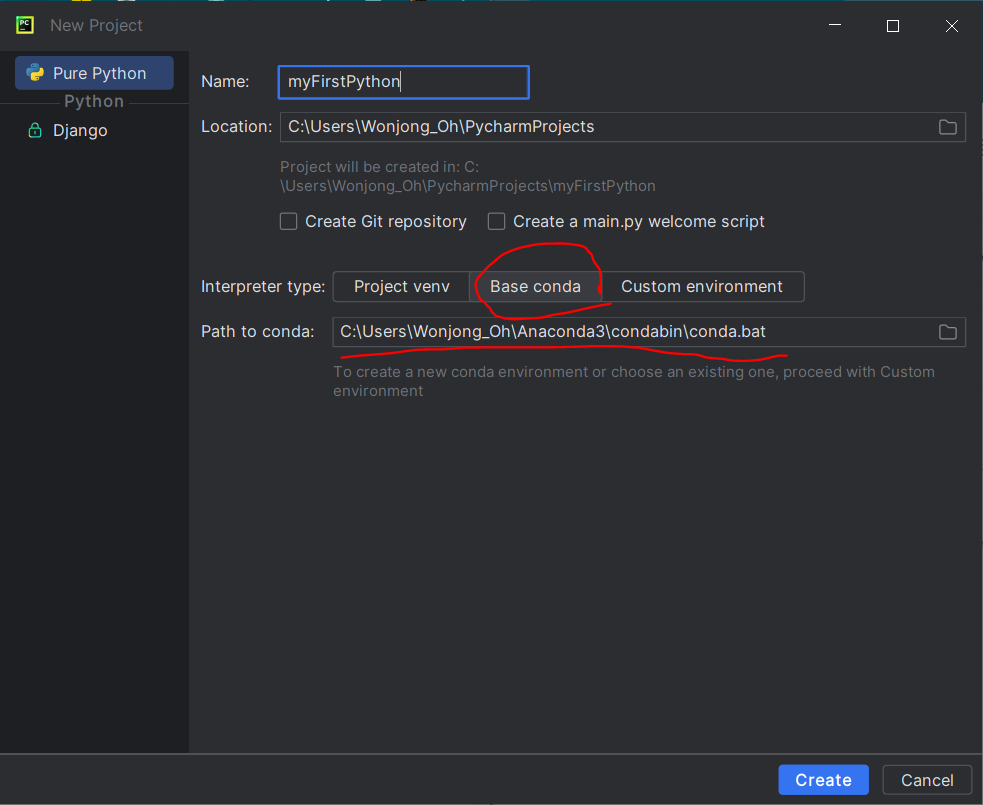This screenshot has width=983, height=805.
Task: Click the Python icon beside Pure Python
Action: pos(35,73)
